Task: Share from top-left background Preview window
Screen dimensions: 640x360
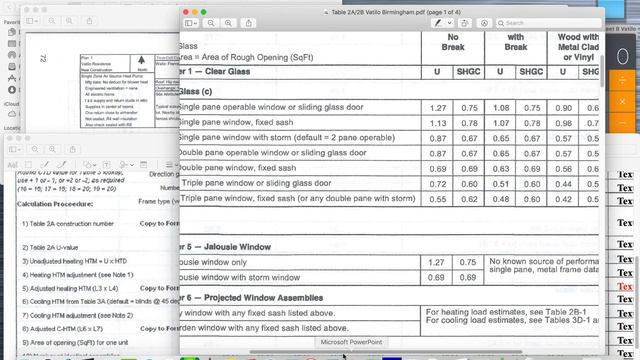Action: coord(89,21)
